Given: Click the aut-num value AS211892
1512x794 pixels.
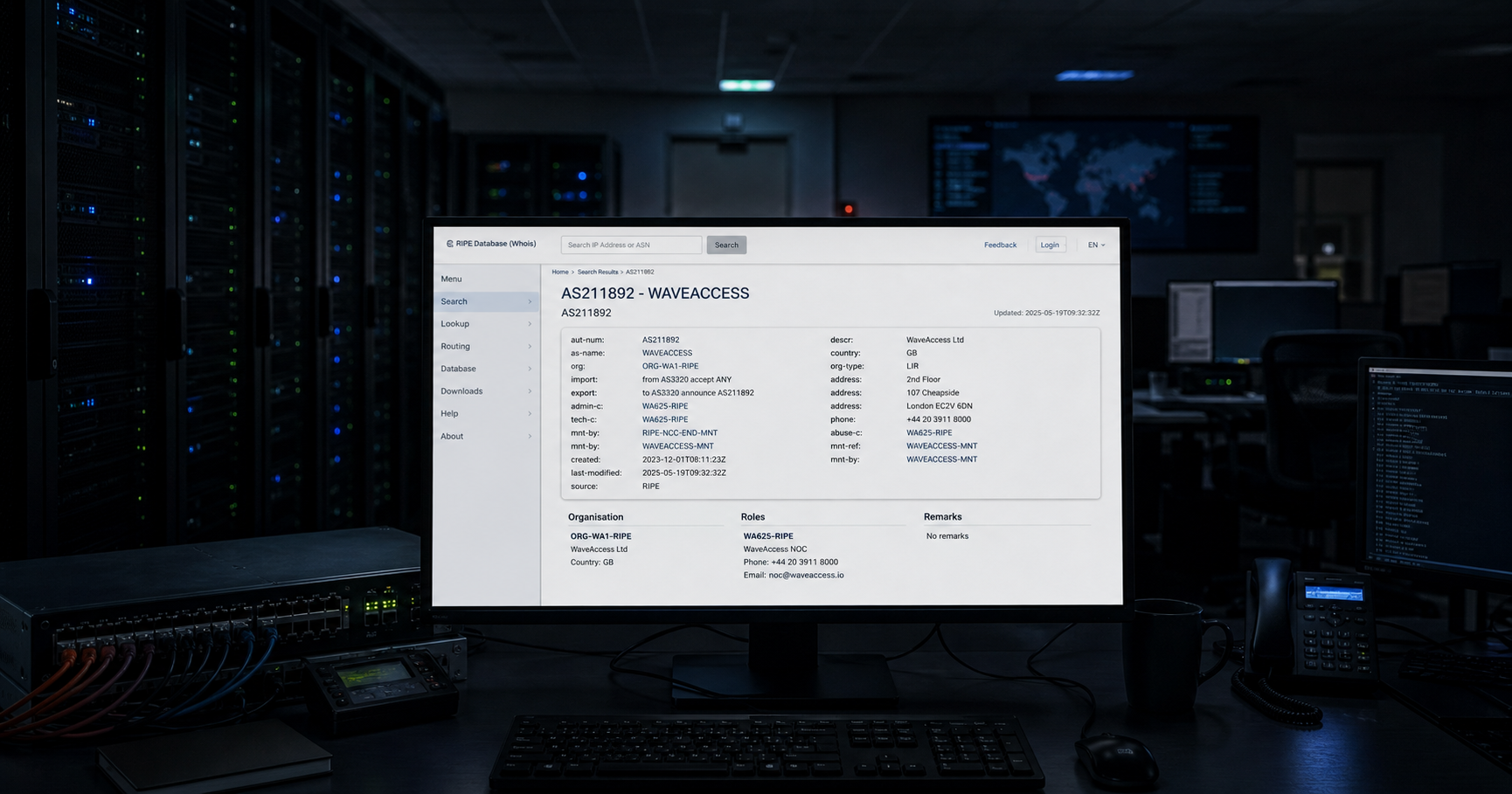Looking at the screenshot, I should 661,340.
